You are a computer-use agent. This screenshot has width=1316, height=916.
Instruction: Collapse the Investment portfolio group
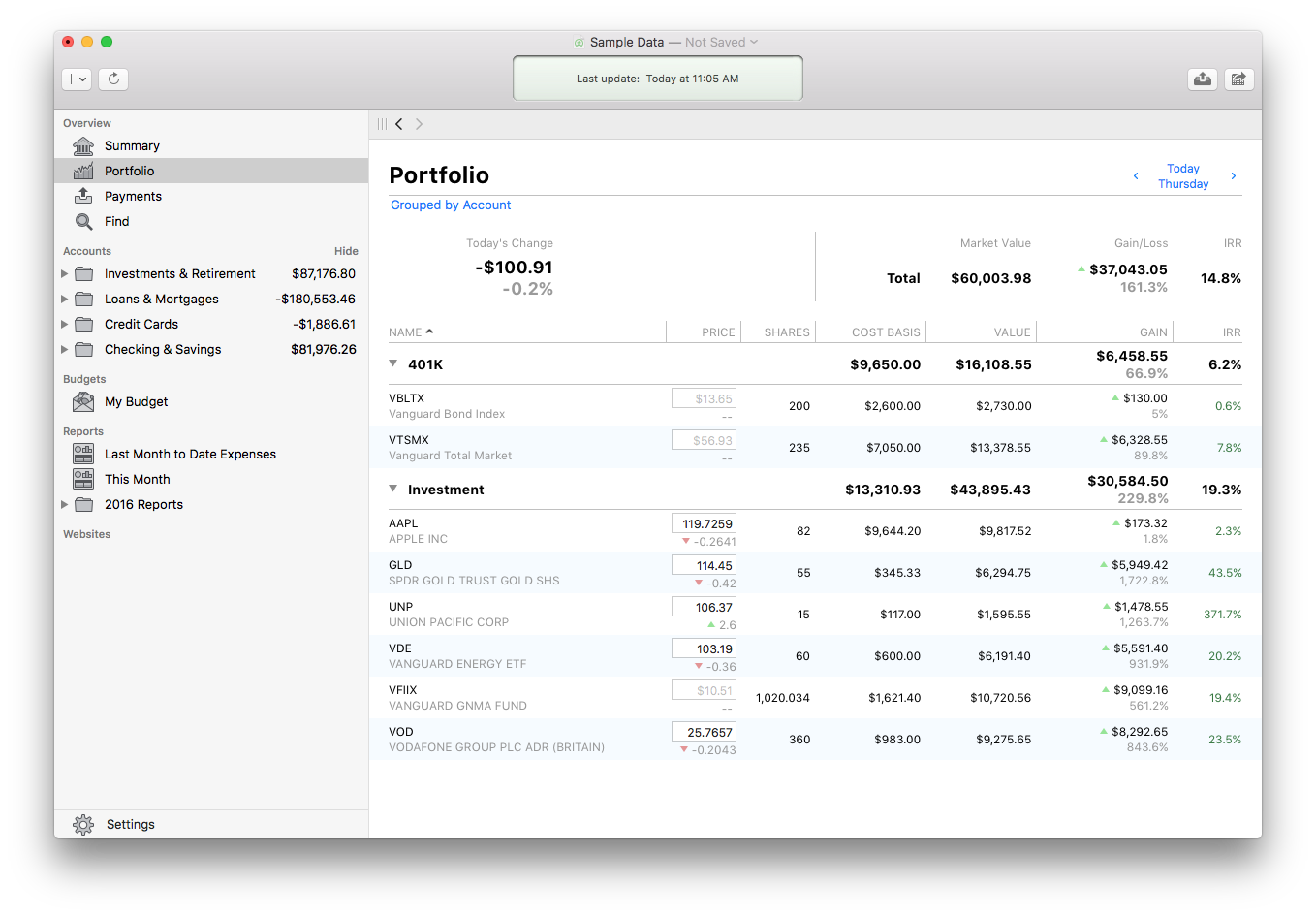click(x=393, y=489)
